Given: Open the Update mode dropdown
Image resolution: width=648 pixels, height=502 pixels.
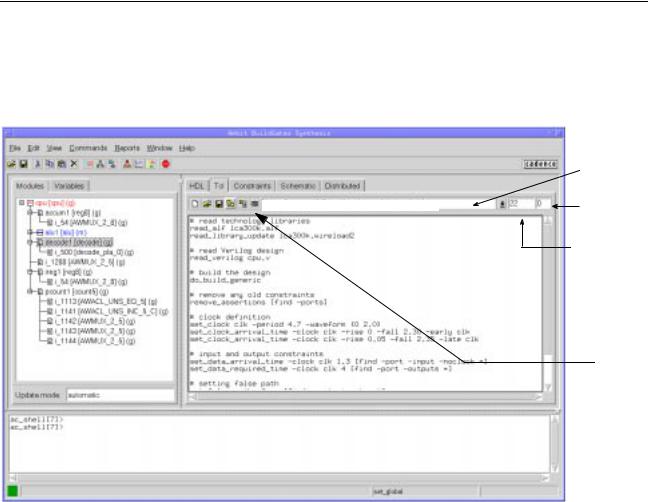Looking at the screenshot, I should tap(121, 395).
